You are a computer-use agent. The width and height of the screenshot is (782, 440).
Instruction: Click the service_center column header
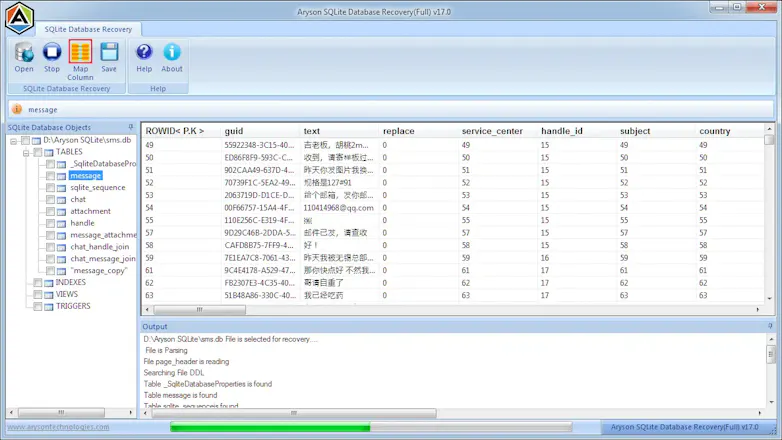coord(497,131)
